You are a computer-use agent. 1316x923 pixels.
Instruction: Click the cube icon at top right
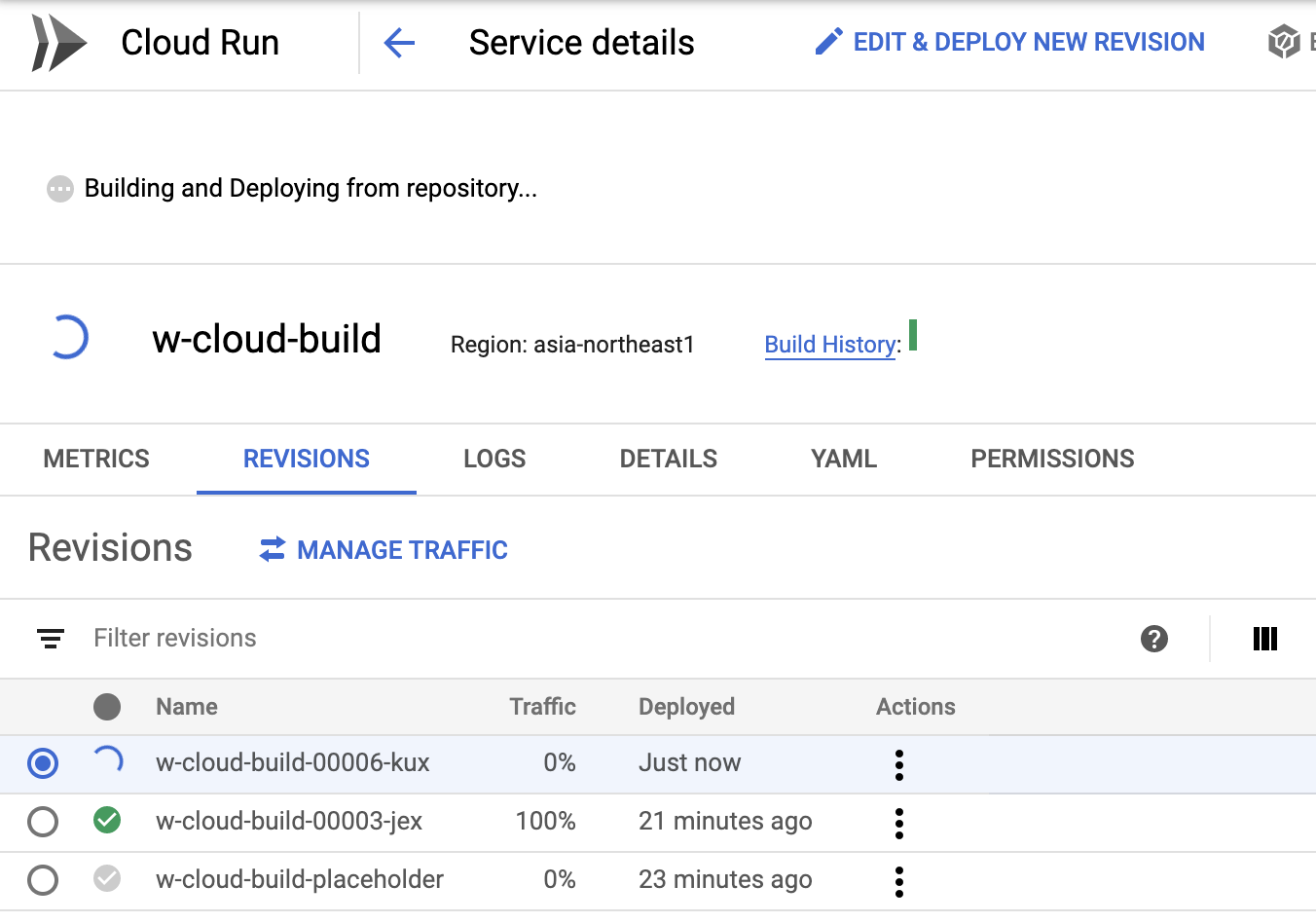click(x=1284, y=42)
